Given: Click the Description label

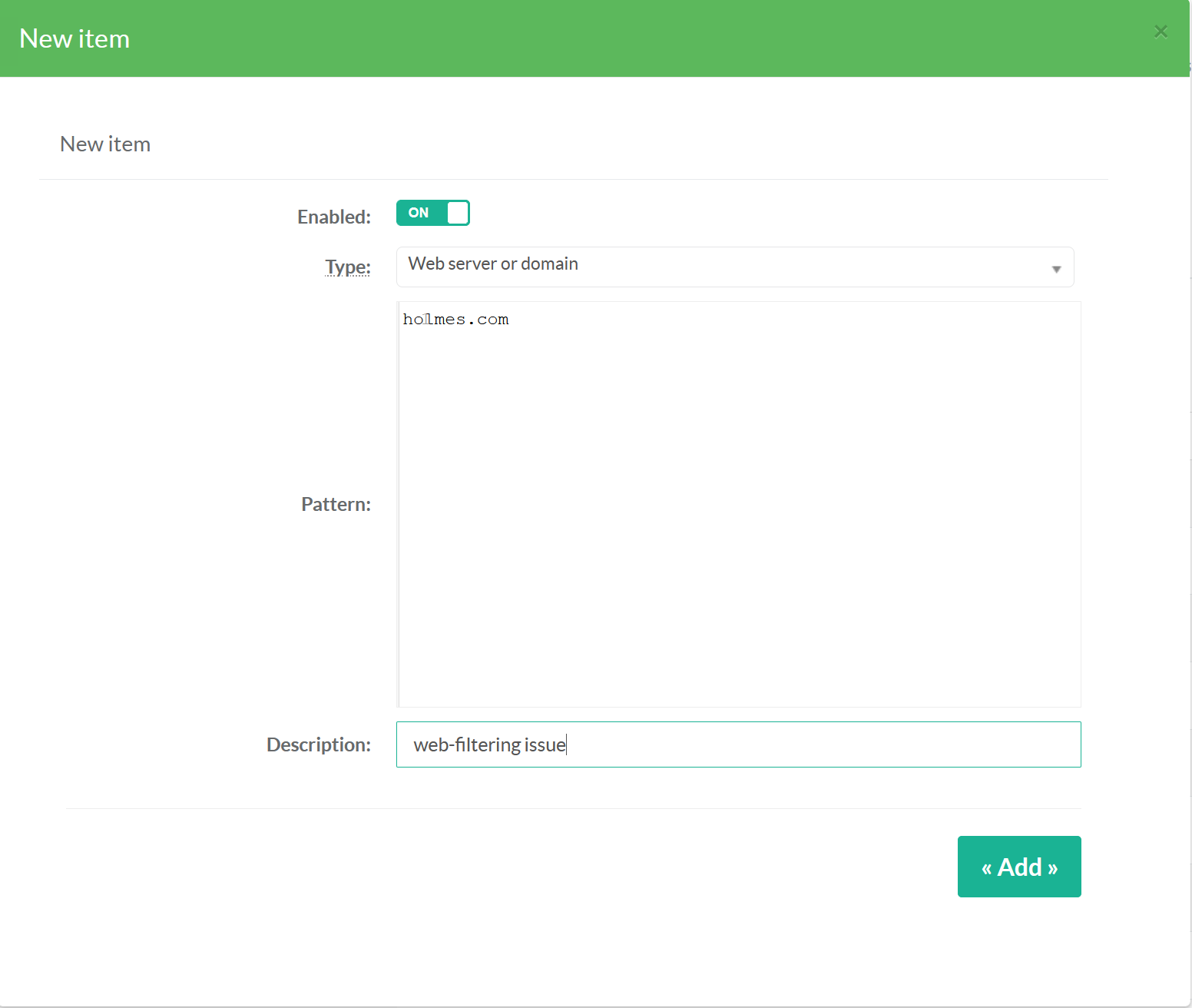Looking at the screenshot, I should coord(318,745).
